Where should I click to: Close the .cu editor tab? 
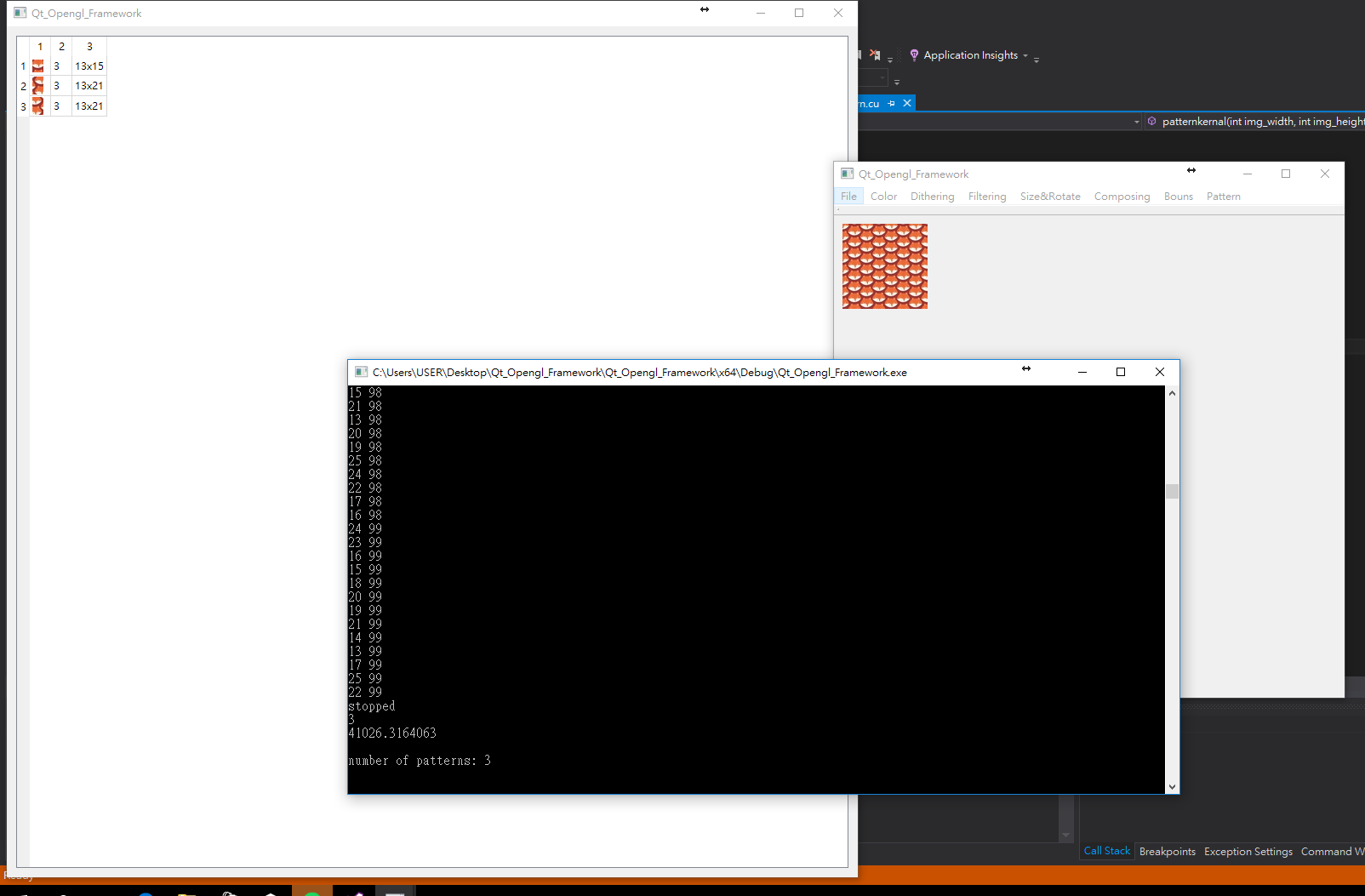pos(907,103)
